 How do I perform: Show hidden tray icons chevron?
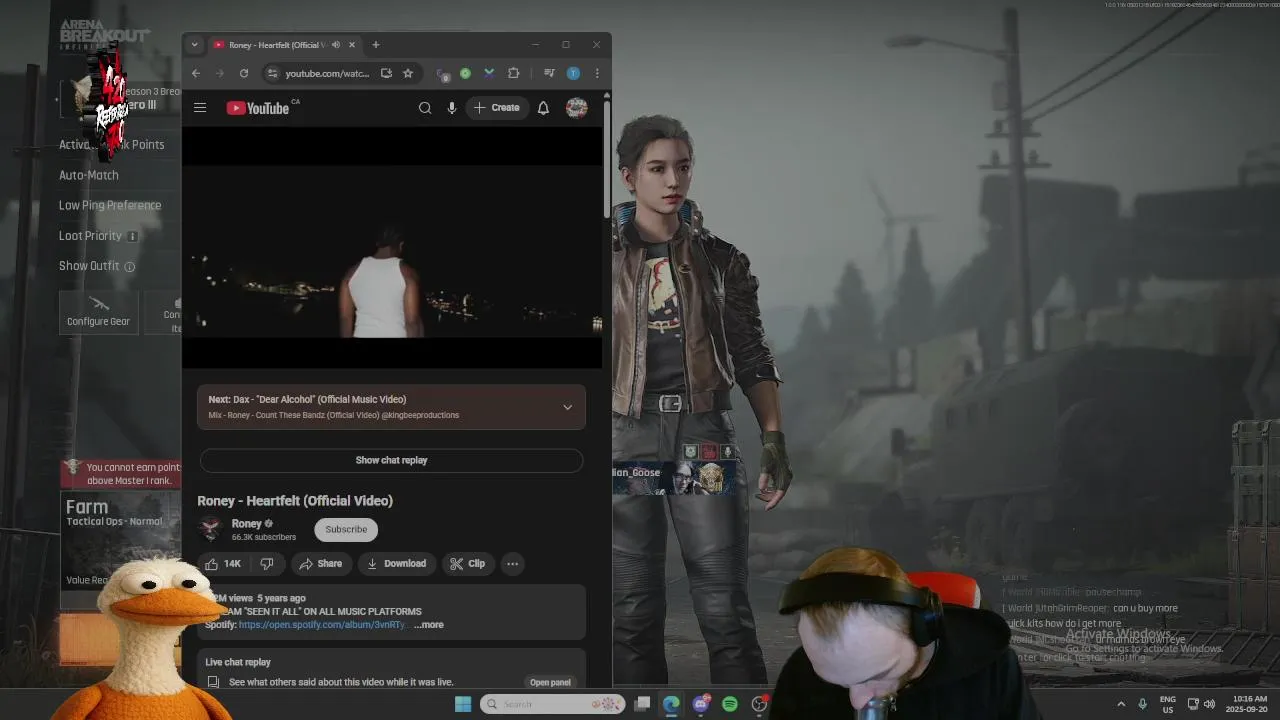pos(1121,704)
